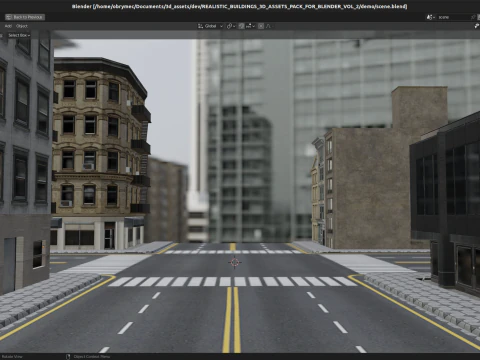Open the Select Box tool dropdown
480x360 pixels.
[19, 35]
